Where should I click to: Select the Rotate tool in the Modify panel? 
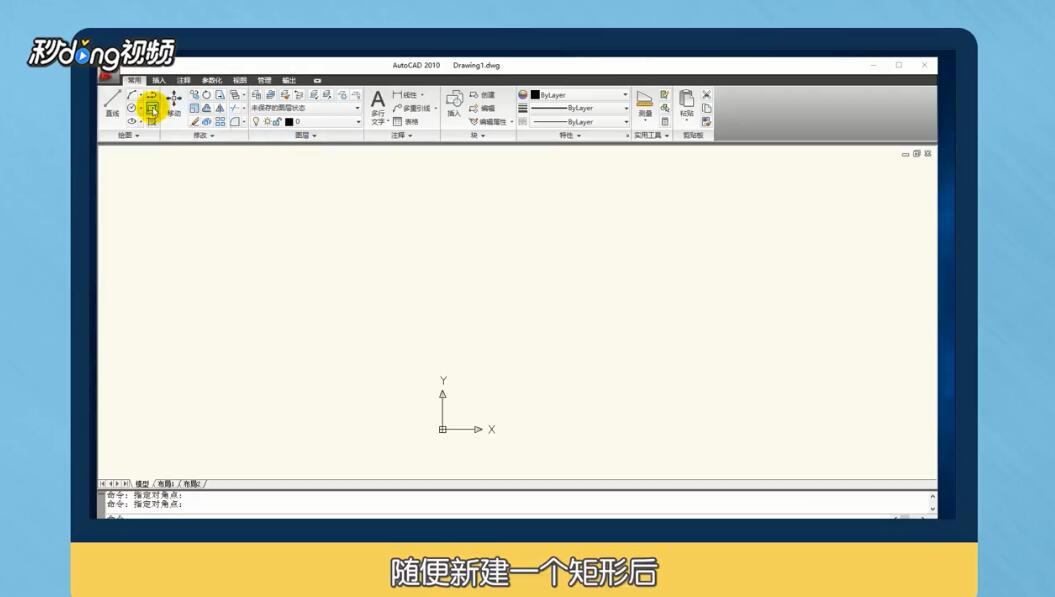click(207, 95)
